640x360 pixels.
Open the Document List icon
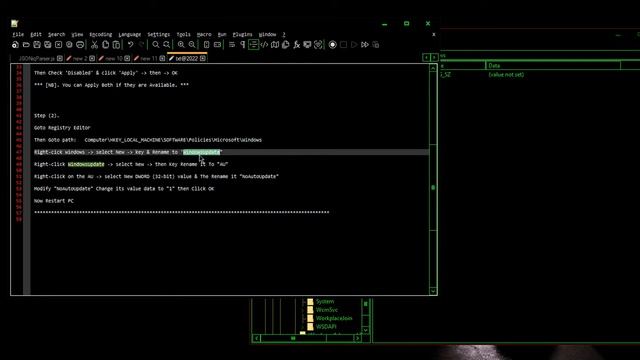pyautogui.click(x=286, y=44)
